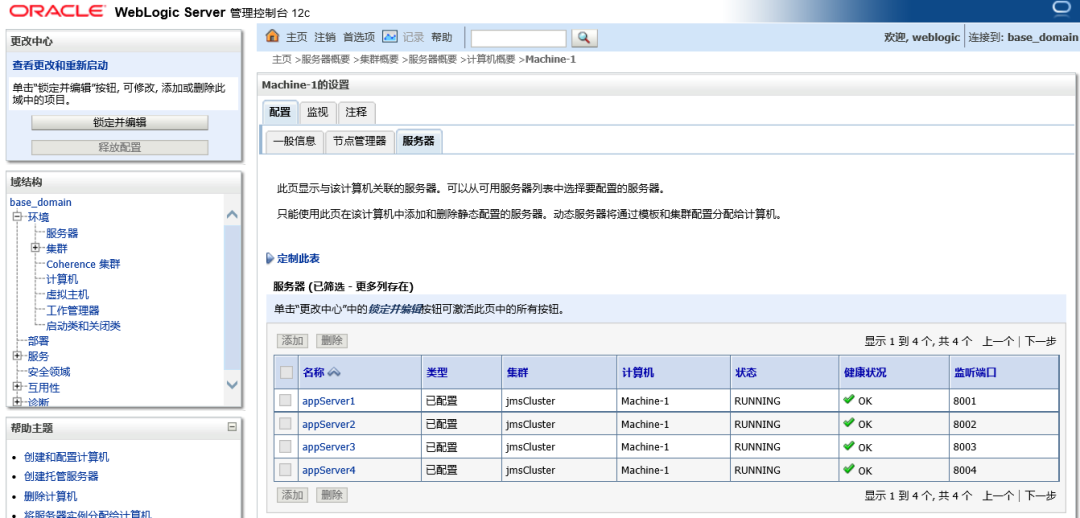Select 计算机 in domain tree
Image resolution: width=1080 pixels, height=518 pixels.
62,279
